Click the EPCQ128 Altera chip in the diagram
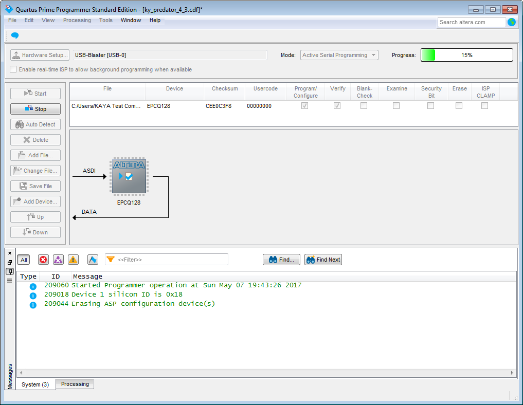This screenshot has width=523, height=405. 129,176
